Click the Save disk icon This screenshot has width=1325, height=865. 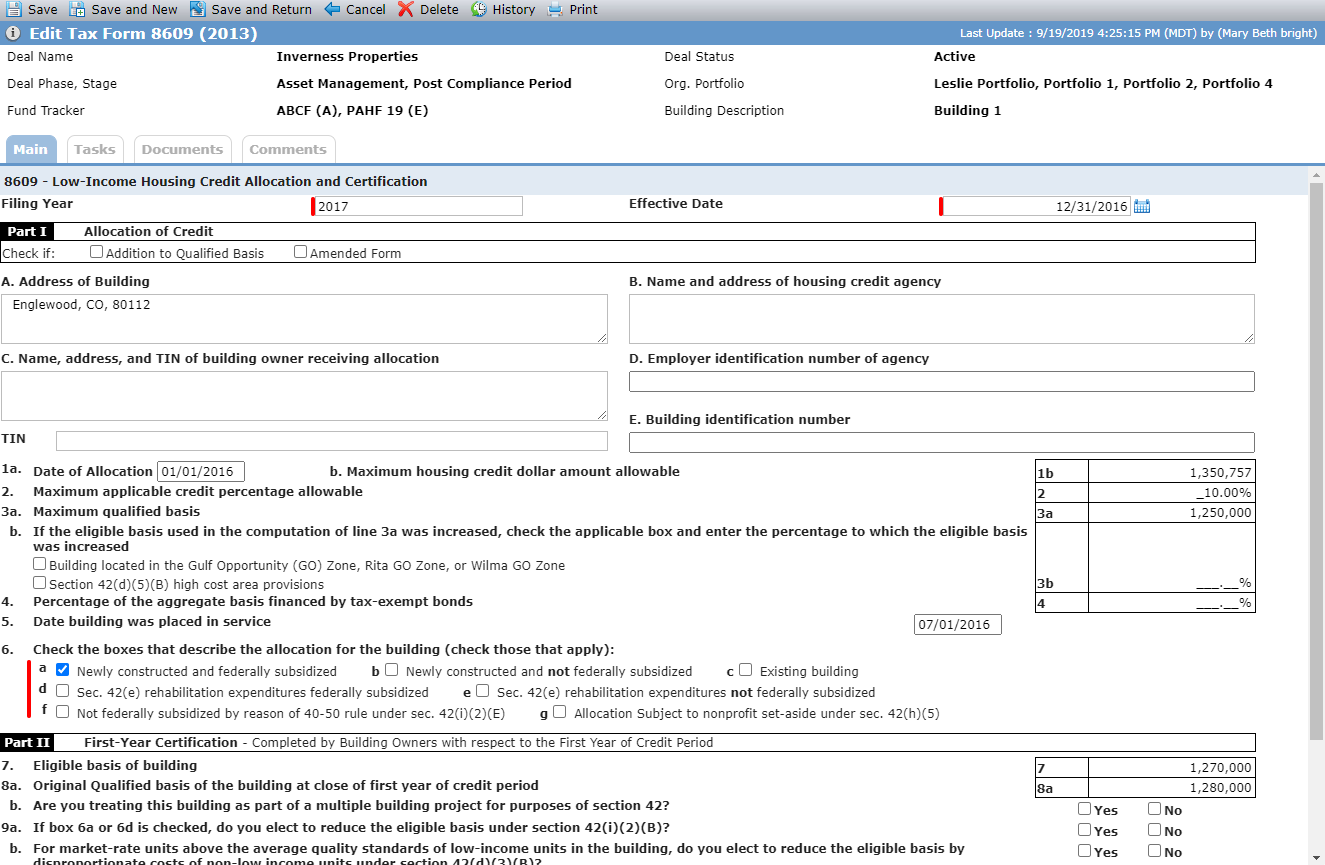coord(13,9)
